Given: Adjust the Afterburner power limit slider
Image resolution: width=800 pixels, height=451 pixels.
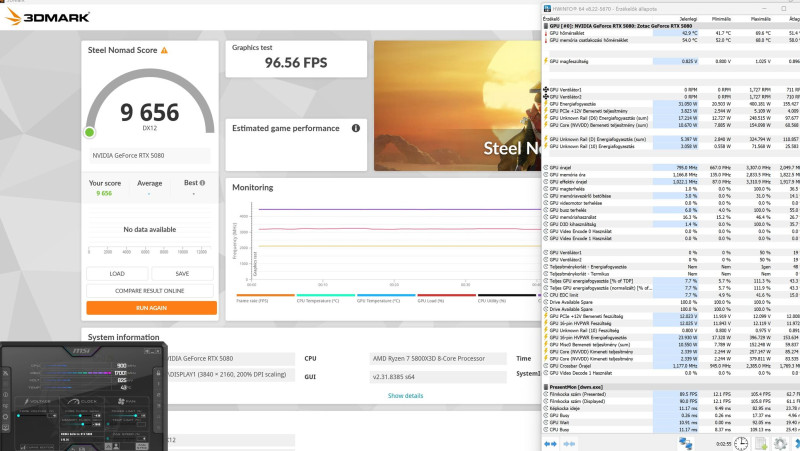Looking at the screenshot, I should 122,416.
